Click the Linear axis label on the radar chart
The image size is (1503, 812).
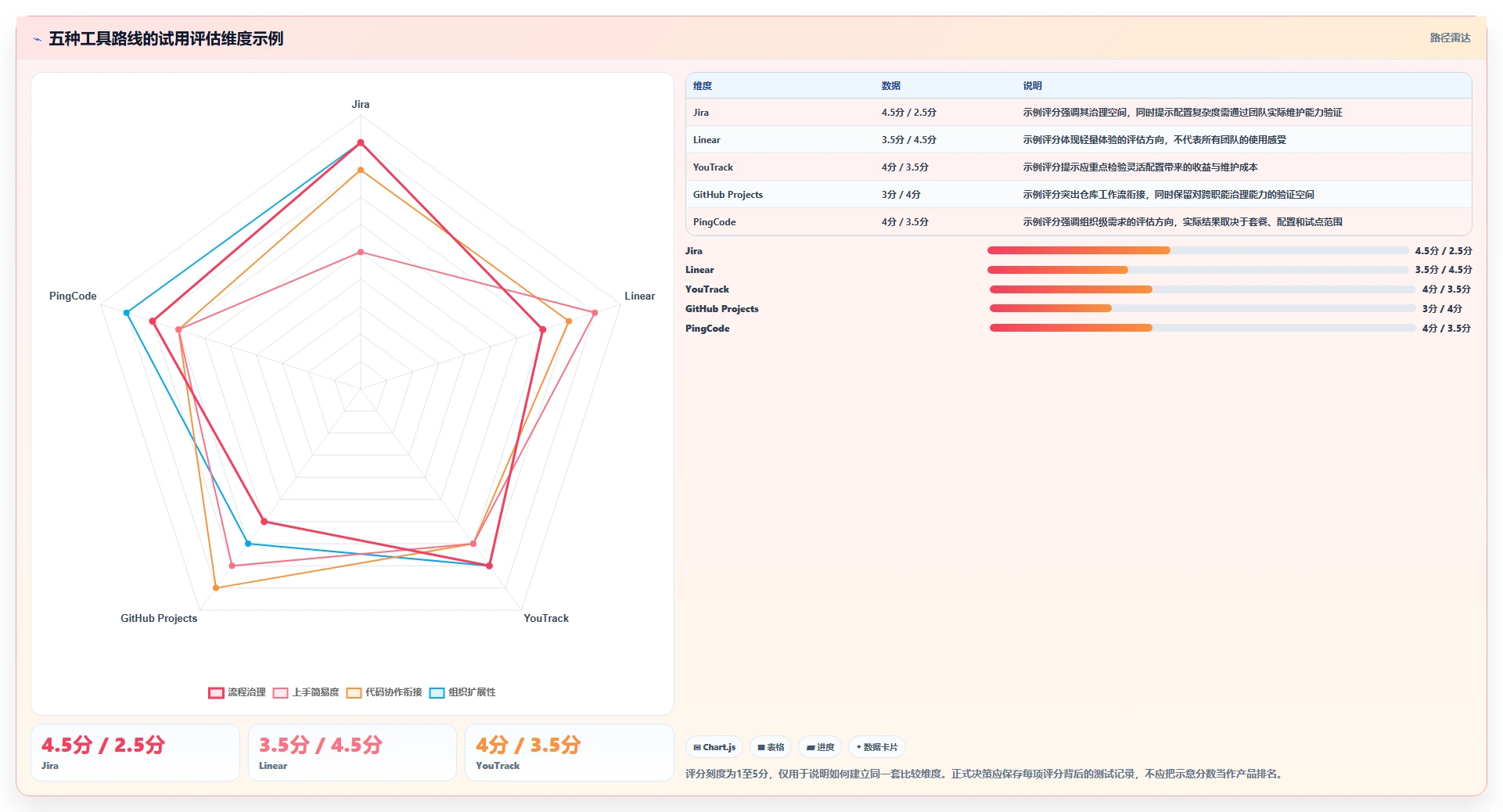click(639, 296)
